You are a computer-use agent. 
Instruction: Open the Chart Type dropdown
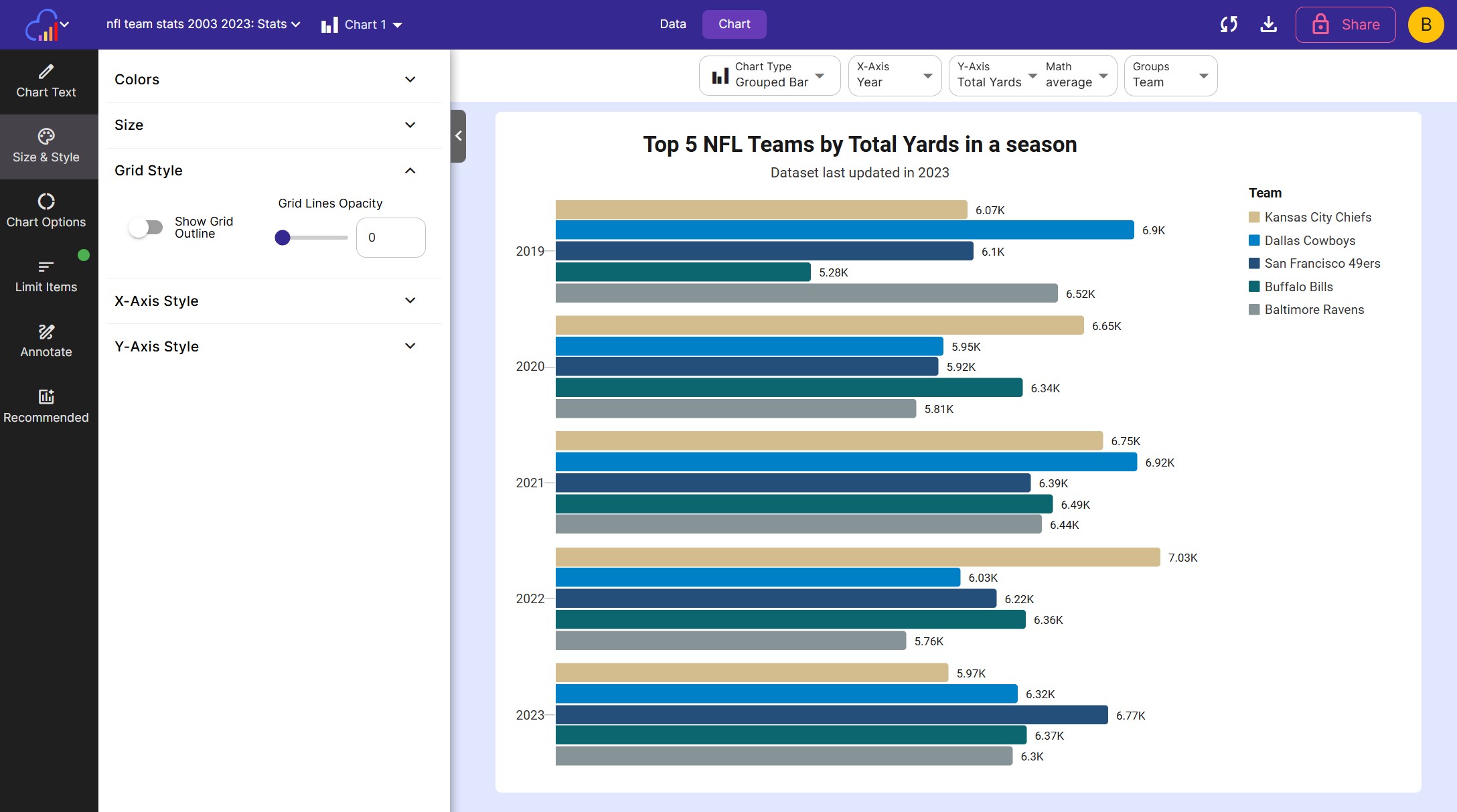[x=769, y=75]
